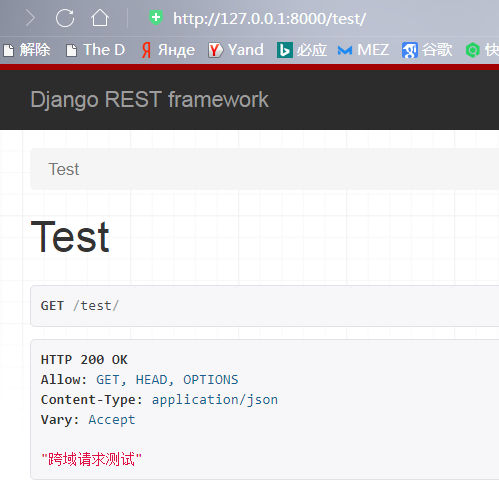The image size is (499, 483).
Task: Click the GET /test/ request line
Action: point(79,306)
